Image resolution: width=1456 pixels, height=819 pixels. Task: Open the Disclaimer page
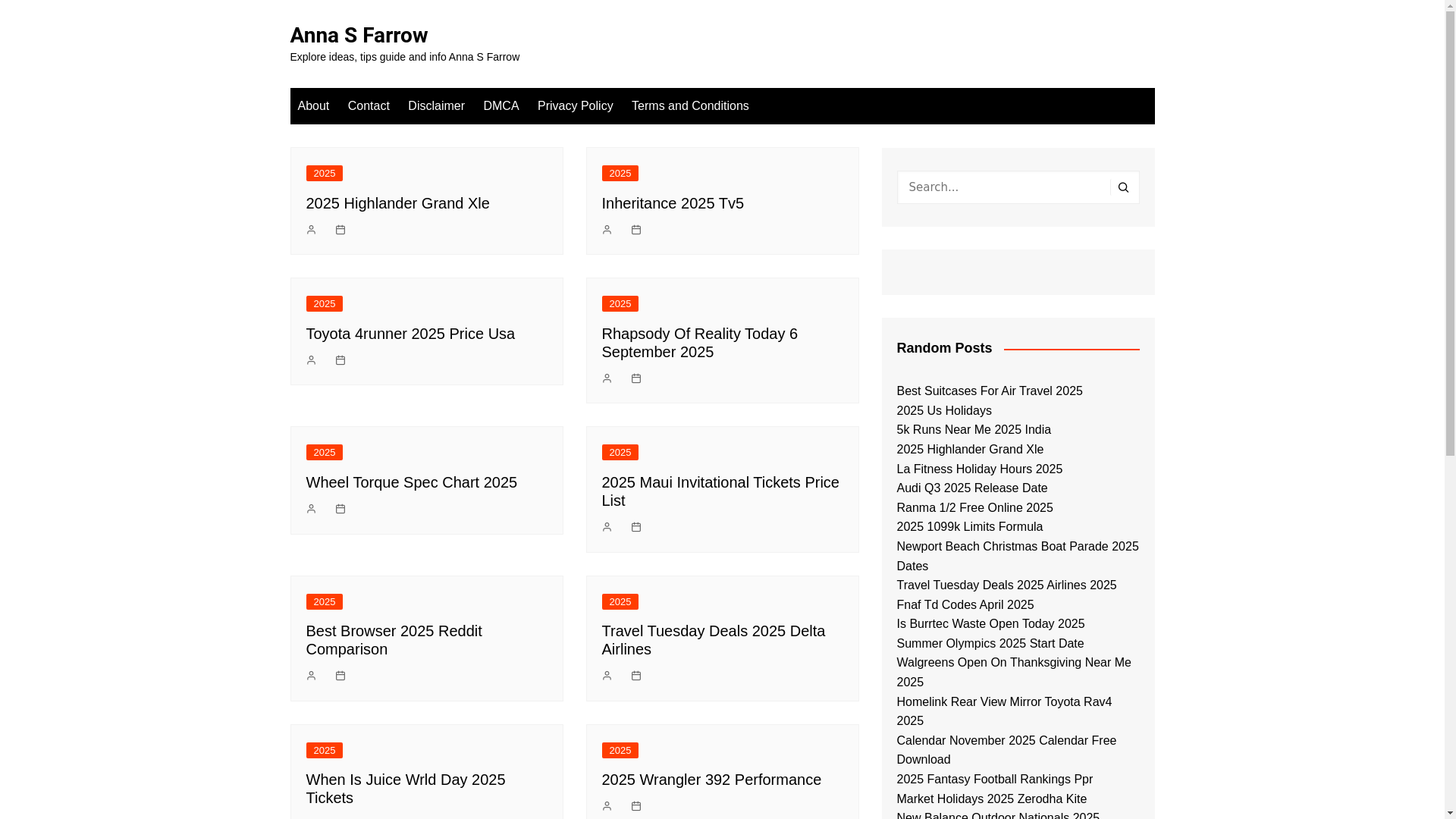[x=436, y=106]
